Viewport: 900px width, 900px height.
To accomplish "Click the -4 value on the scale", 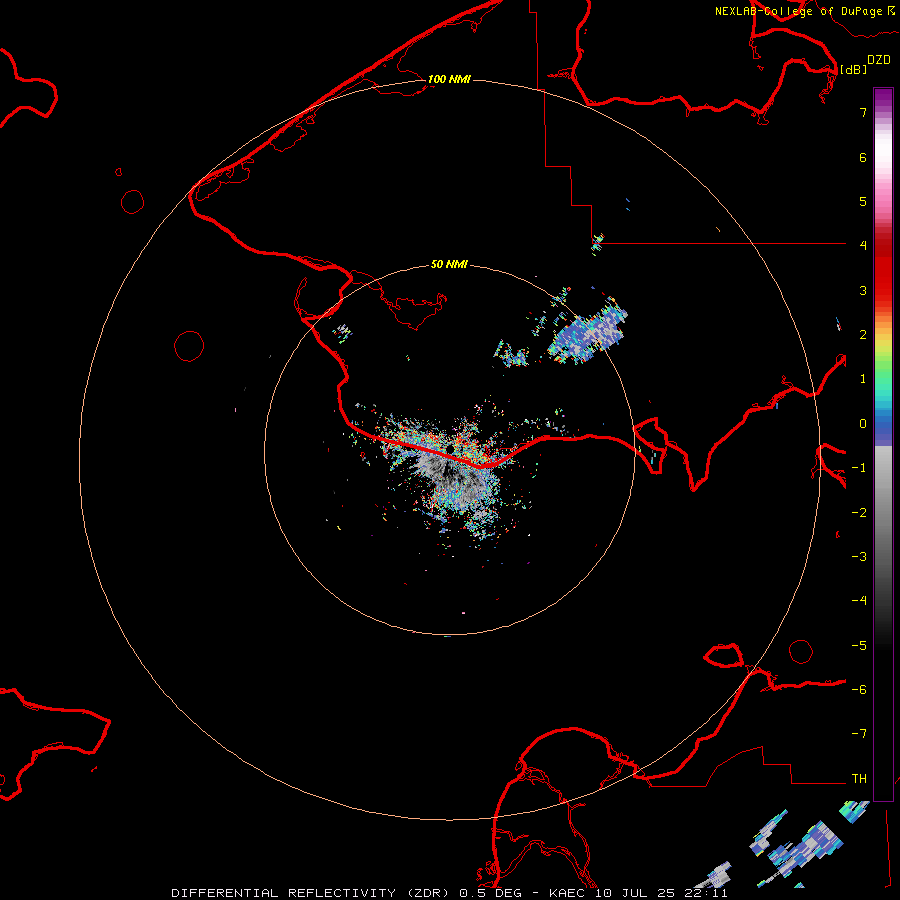I will coord(859,601).
